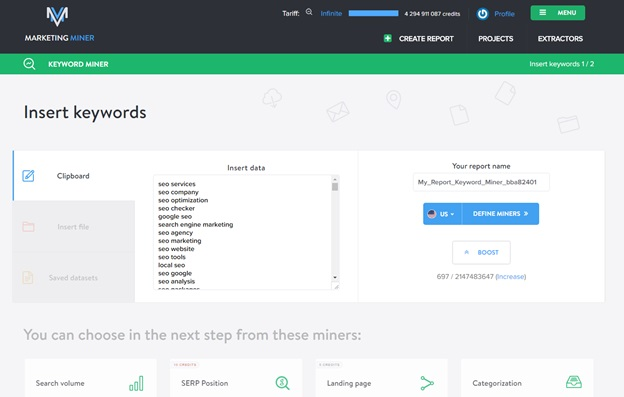Click the Landing page branch arrow icon
624x397 pixels.
pyautogui.click(x=427, y=383)
